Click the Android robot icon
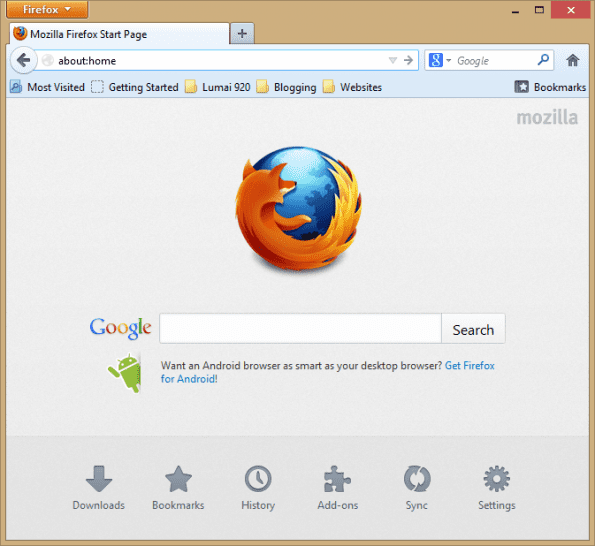The height and width of the screenshot is (546, 595). pyautogui.click(x=124, y=373)
